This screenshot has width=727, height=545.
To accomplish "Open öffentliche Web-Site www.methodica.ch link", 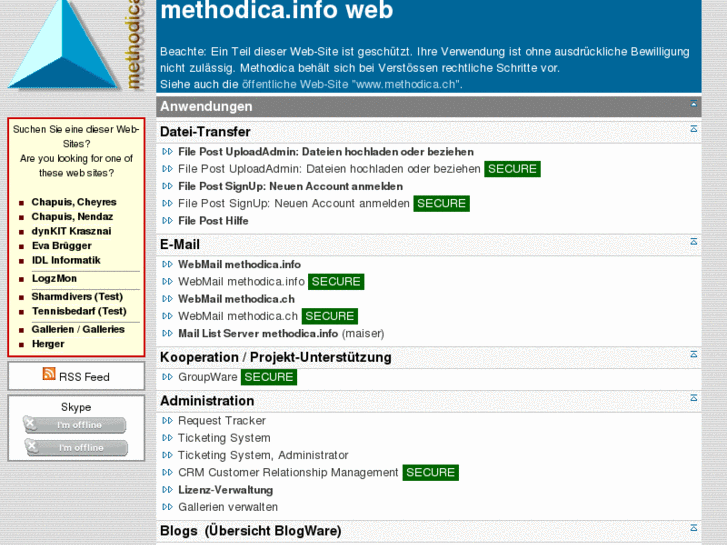I will (x=351, y=84).
